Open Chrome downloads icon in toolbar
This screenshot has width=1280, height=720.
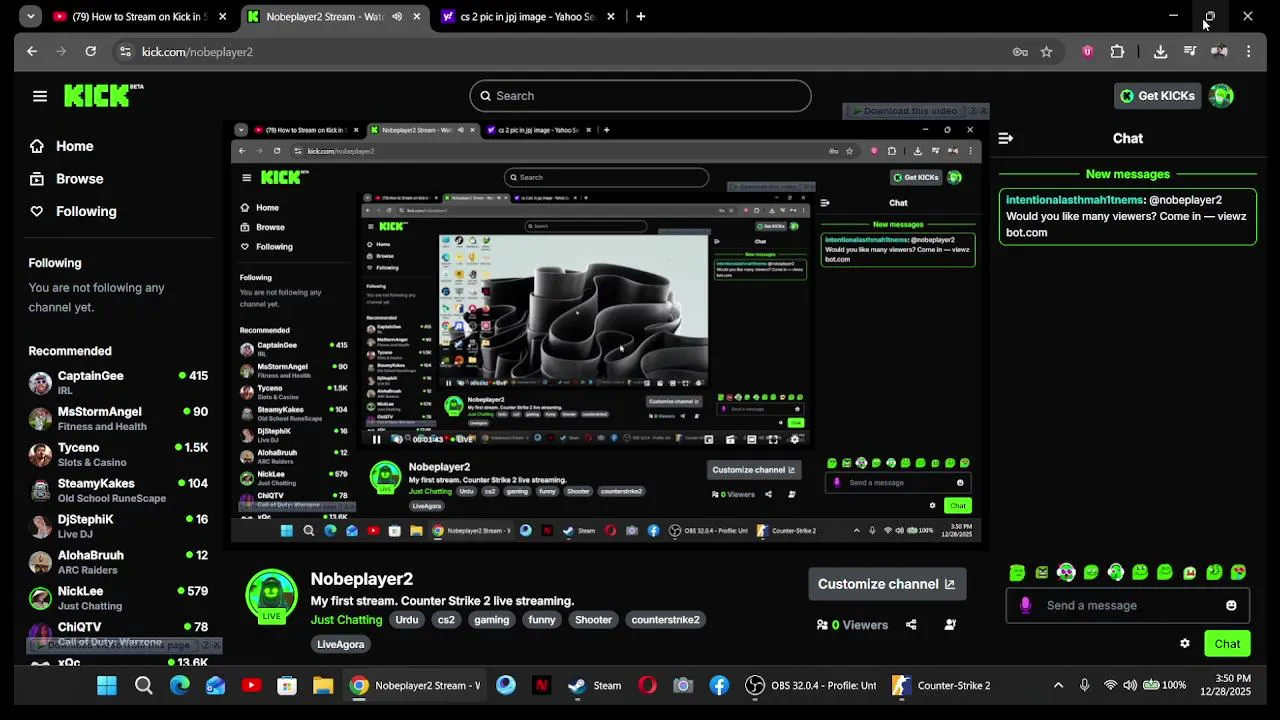(x=1160, y=51)
